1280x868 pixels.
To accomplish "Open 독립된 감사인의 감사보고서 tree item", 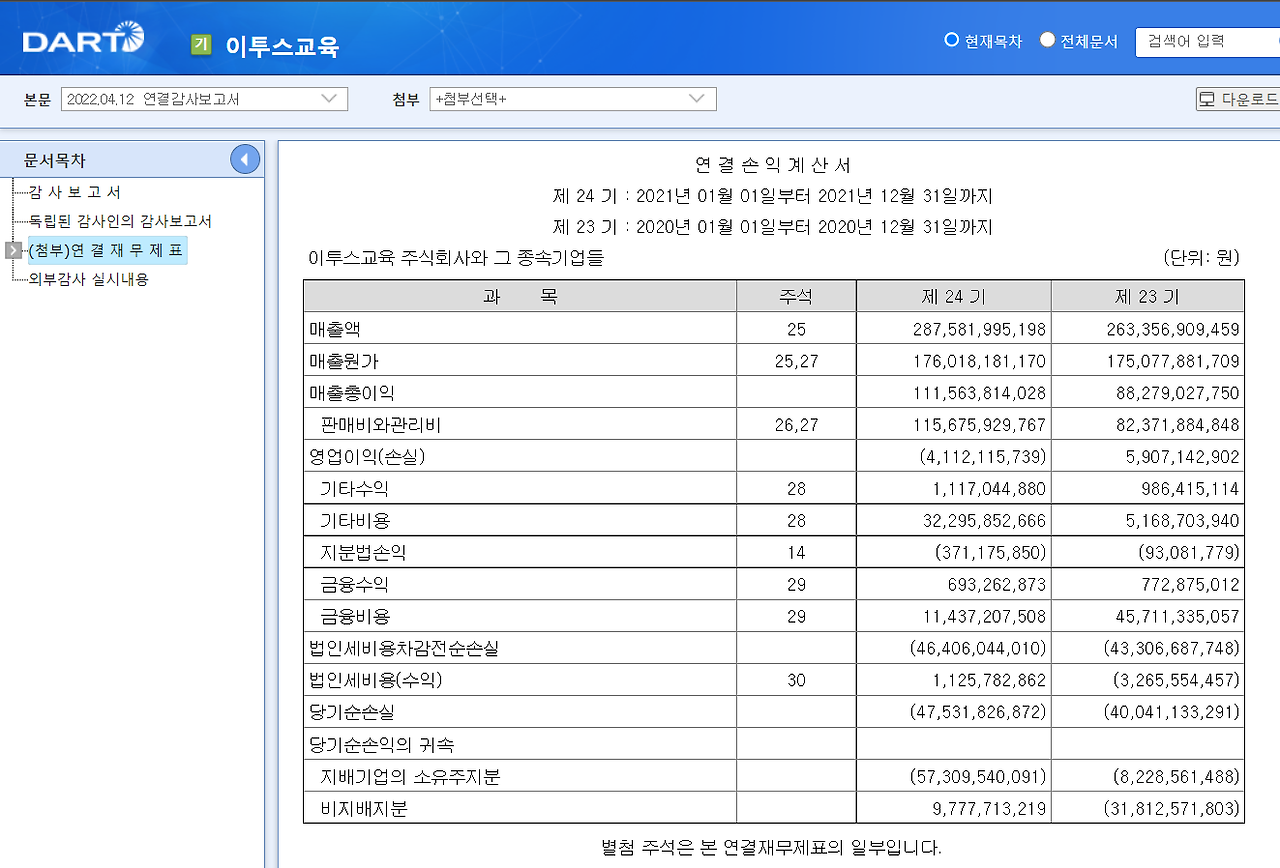I will click(x=120, y=221).
